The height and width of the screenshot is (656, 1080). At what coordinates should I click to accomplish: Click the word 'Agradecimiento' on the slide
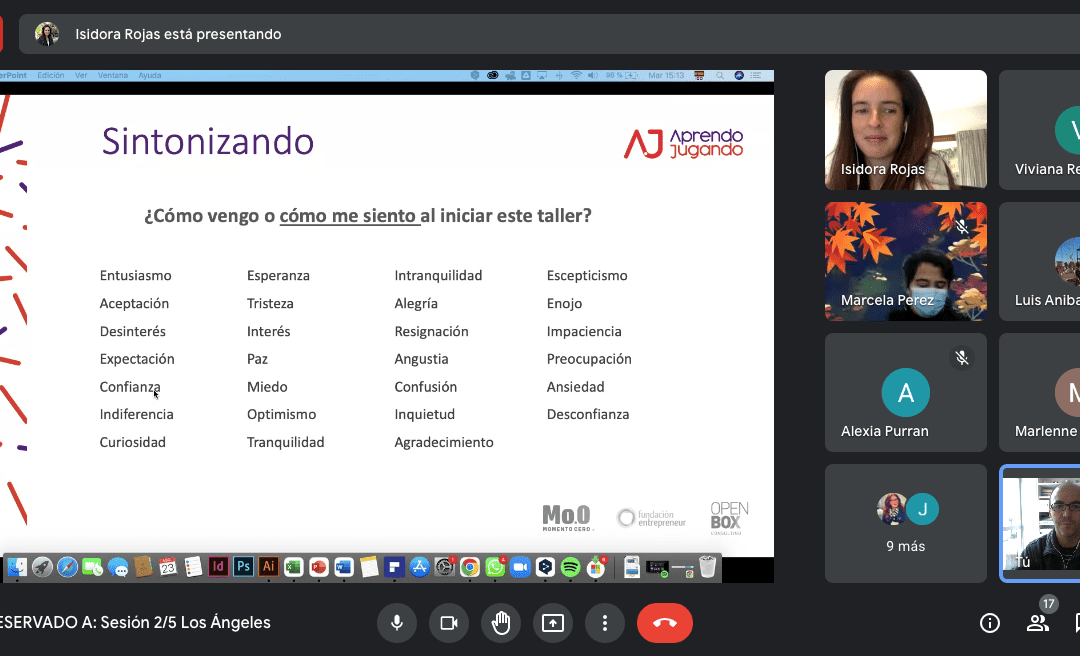(444, 442)
